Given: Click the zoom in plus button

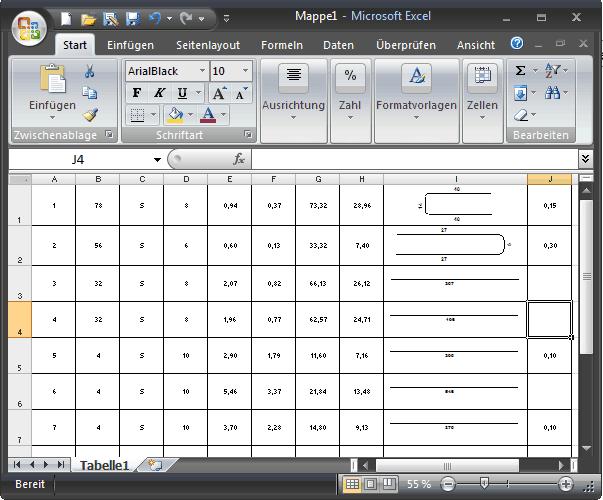Looking at the screenshot, I should coord(565,484).
